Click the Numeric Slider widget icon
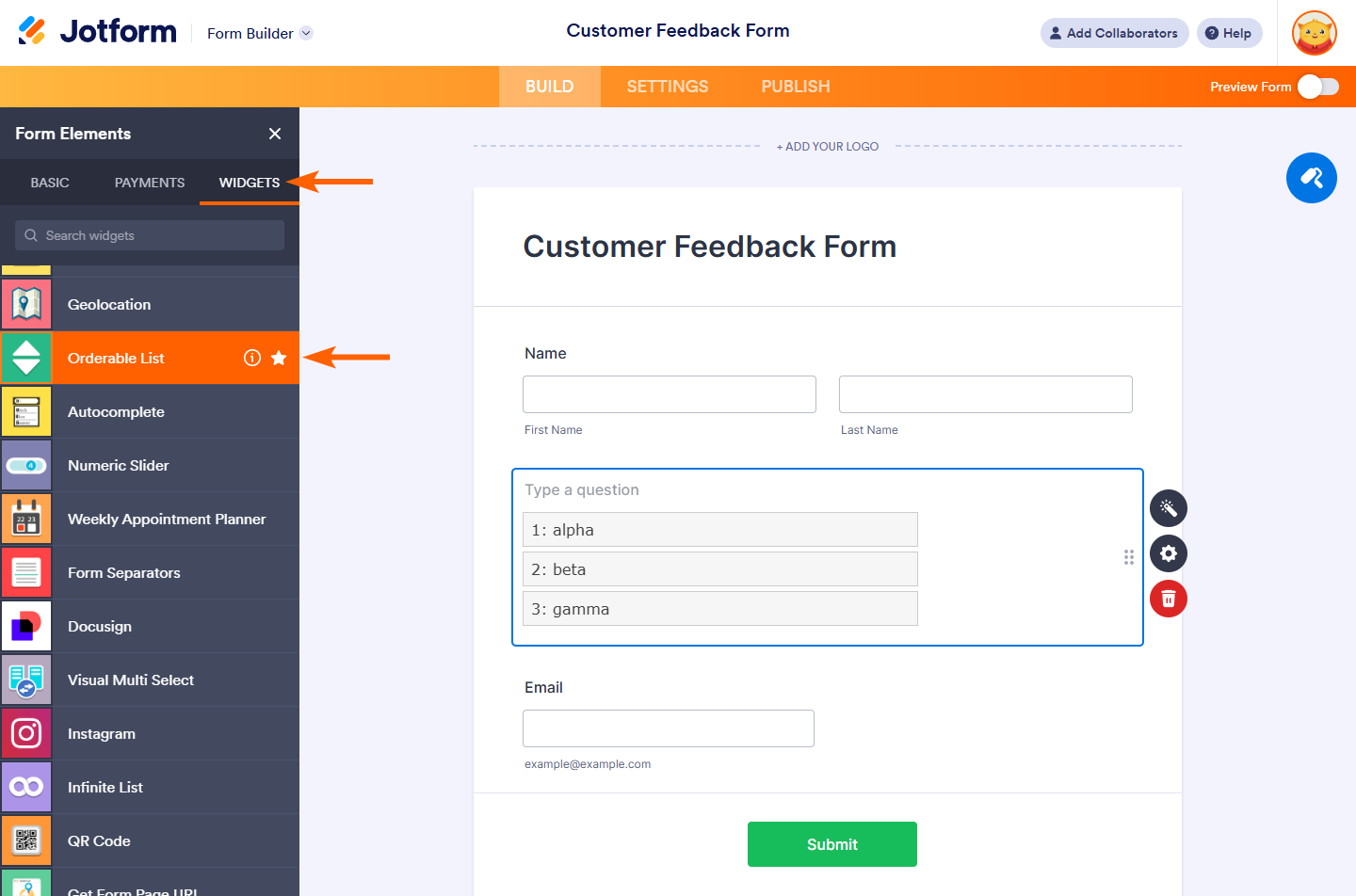Screen dimensions: 1356x896 coord(26,465)
